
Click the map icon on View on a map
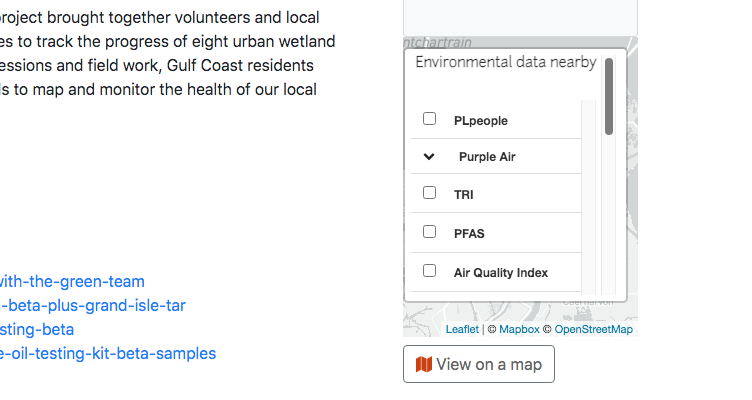tap(424, 365)
